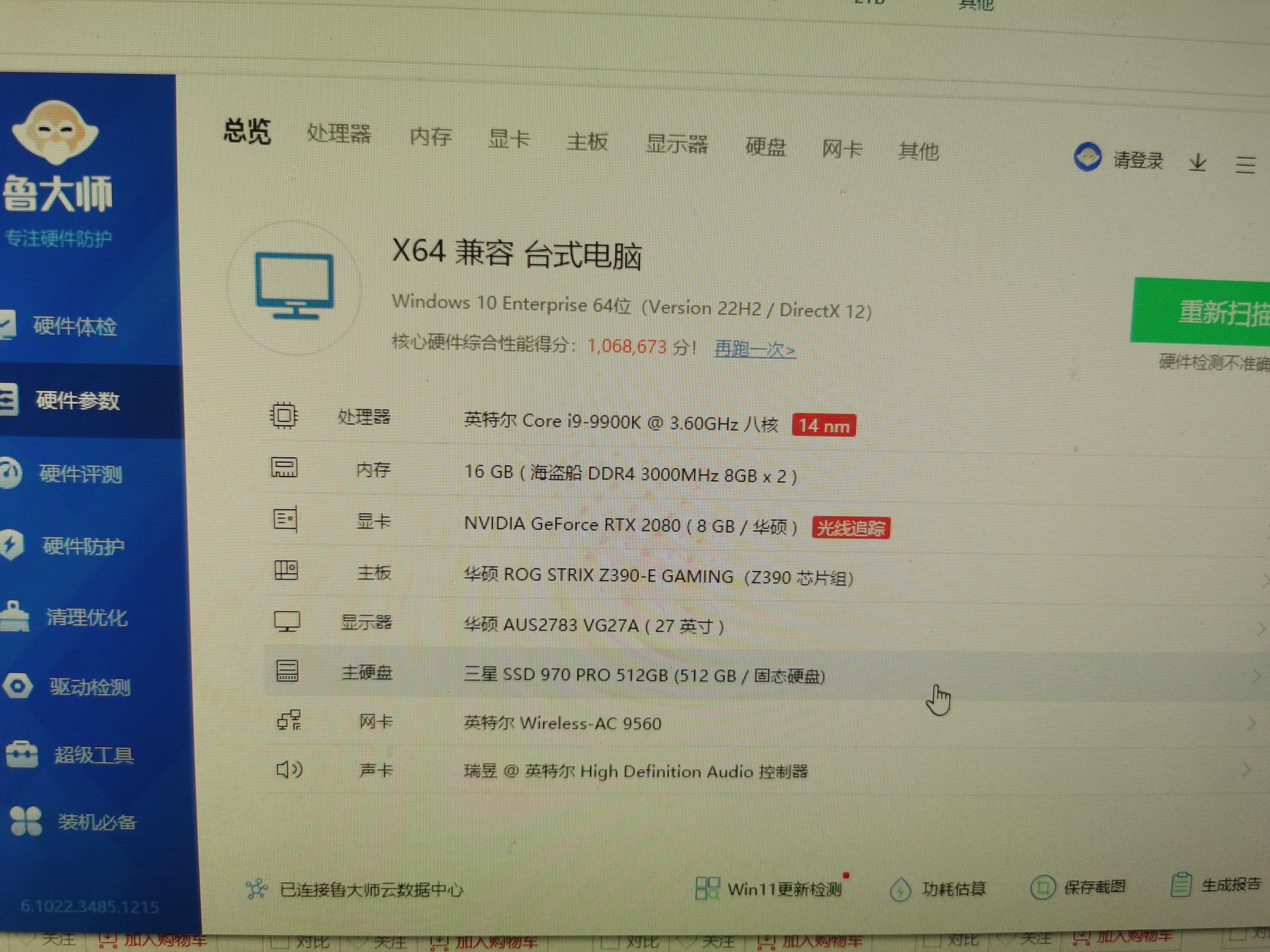The image size is (1270, 952).
Task: Click 三星 SSD 970 PRO 512GB text
Action: (645, 675)
